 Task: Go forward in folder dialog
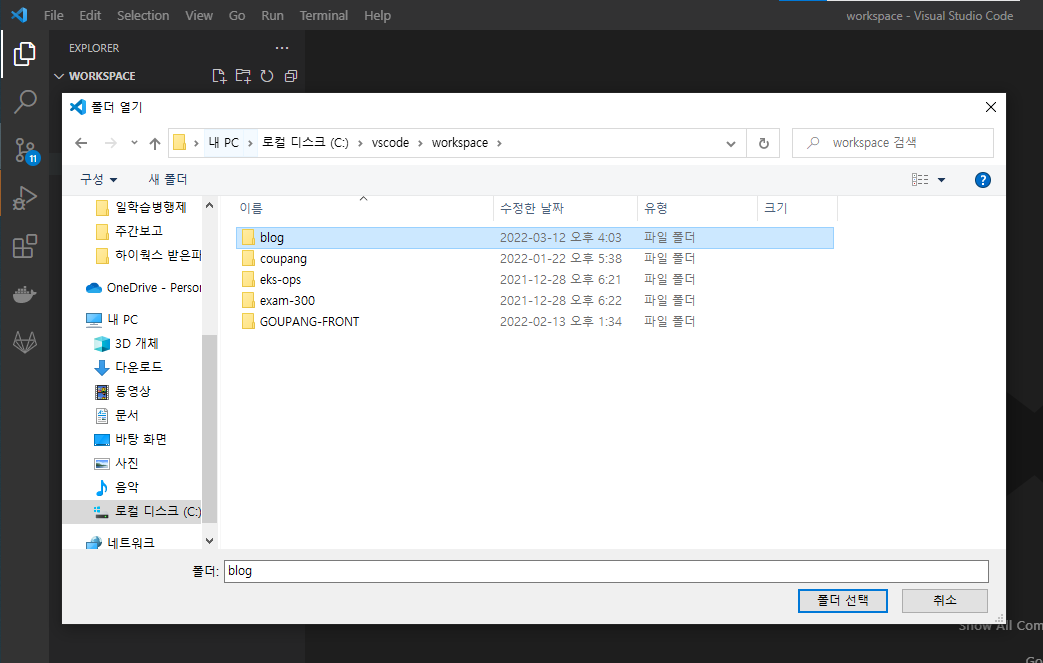pos(110,143)
